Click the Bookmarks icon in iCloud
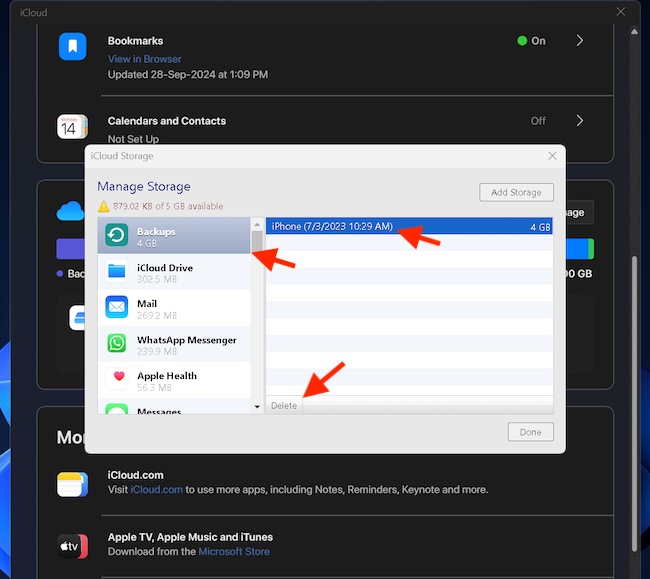This screenshot has width=650, height=579. point(72,46)
